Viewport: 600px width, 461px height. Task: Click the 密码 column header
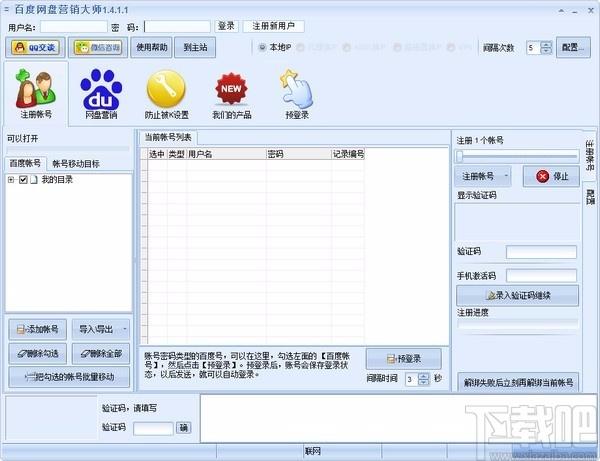[298, 154]
